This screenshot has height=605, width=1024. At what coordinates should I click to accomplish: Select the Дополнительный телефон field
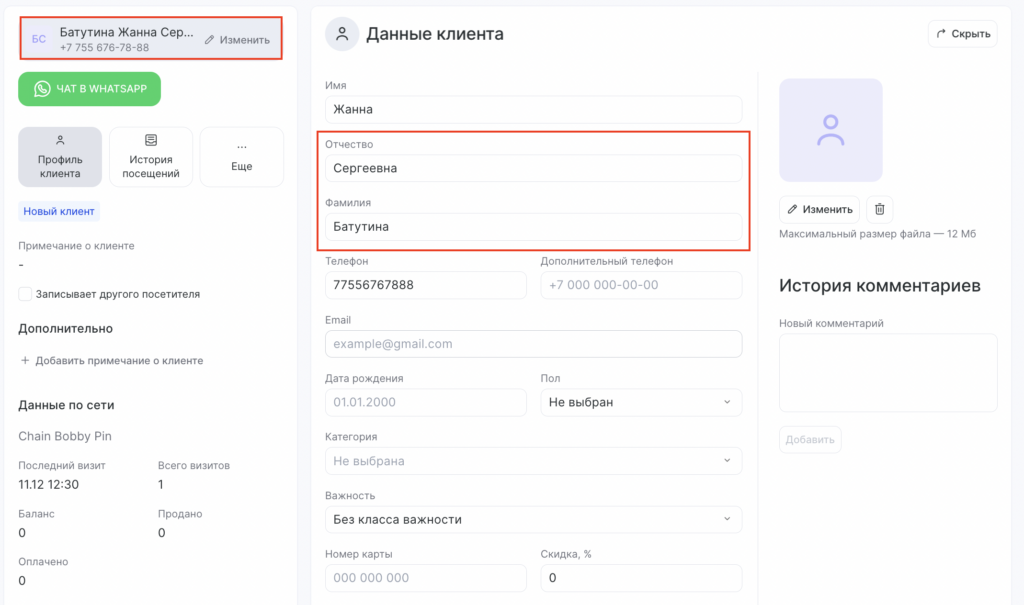tap(640, 285)
